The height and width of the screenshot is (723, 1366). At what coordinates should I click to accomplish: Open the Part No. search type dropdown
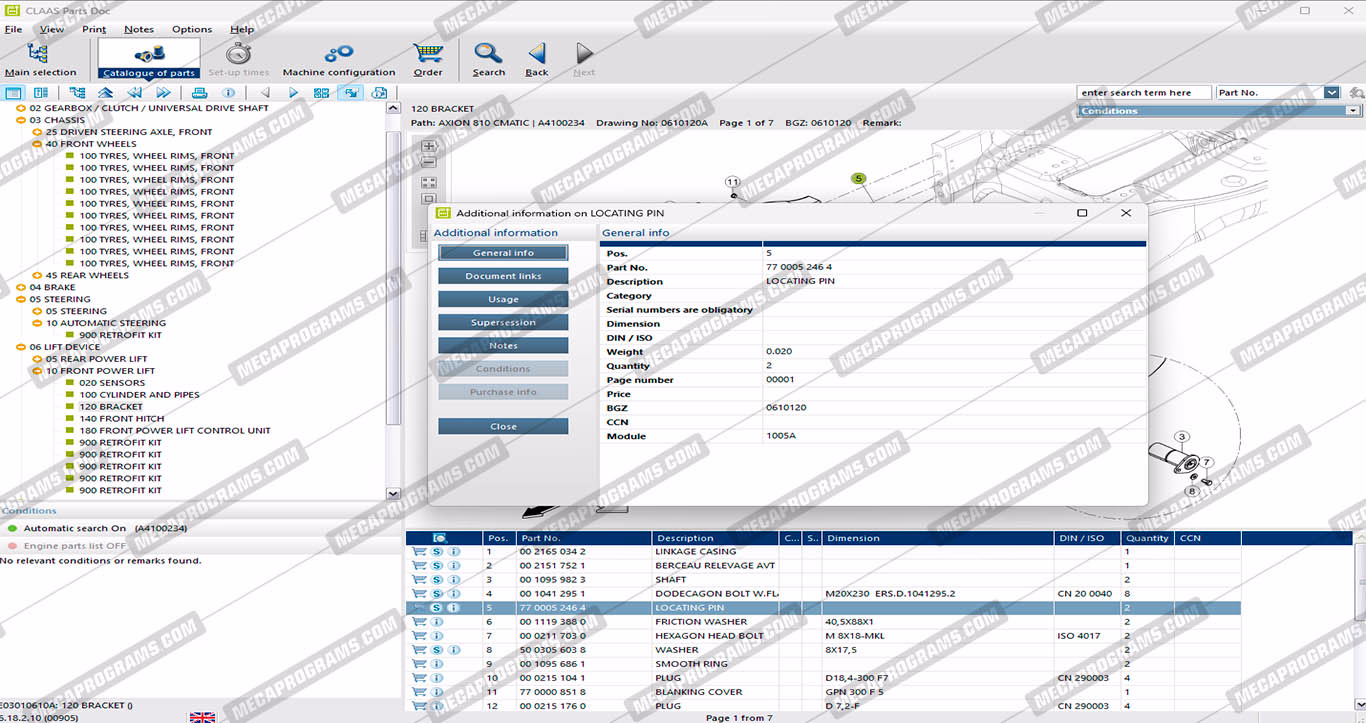point(1331,93)
